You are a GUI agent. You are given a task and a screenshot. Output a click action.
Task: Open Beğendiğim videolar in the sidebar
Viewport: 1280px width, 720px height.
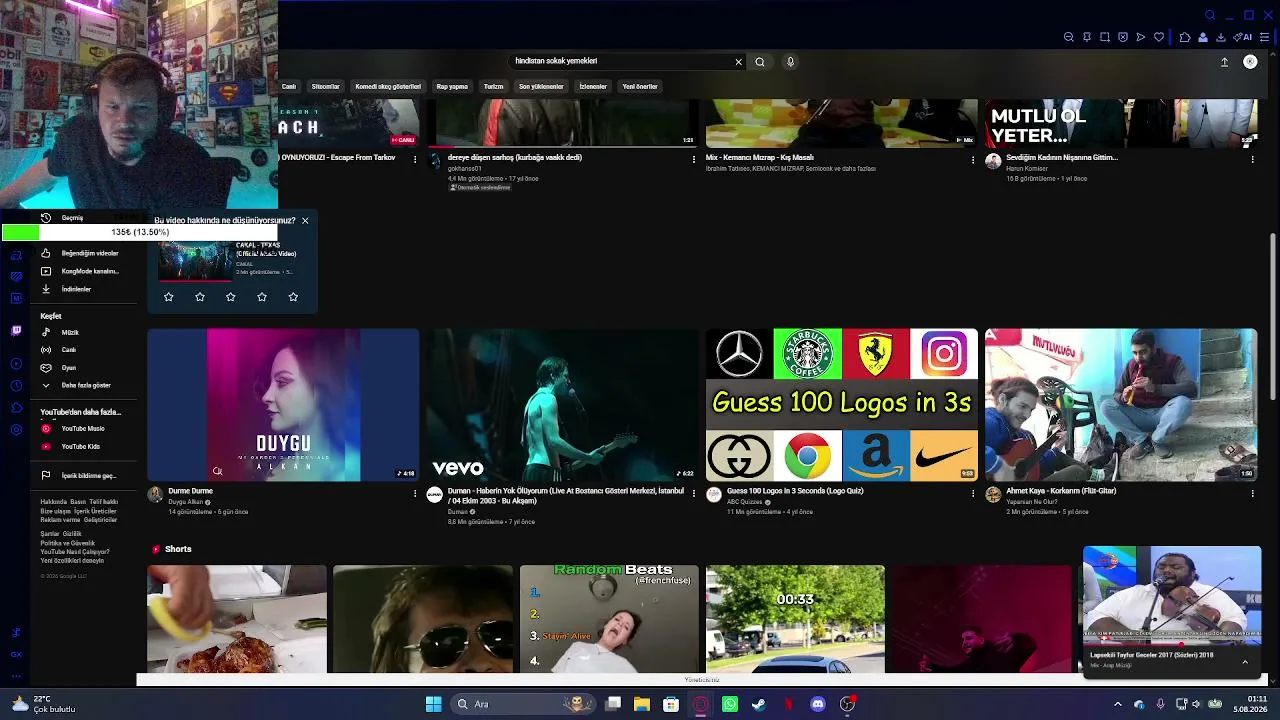(88, 253)
